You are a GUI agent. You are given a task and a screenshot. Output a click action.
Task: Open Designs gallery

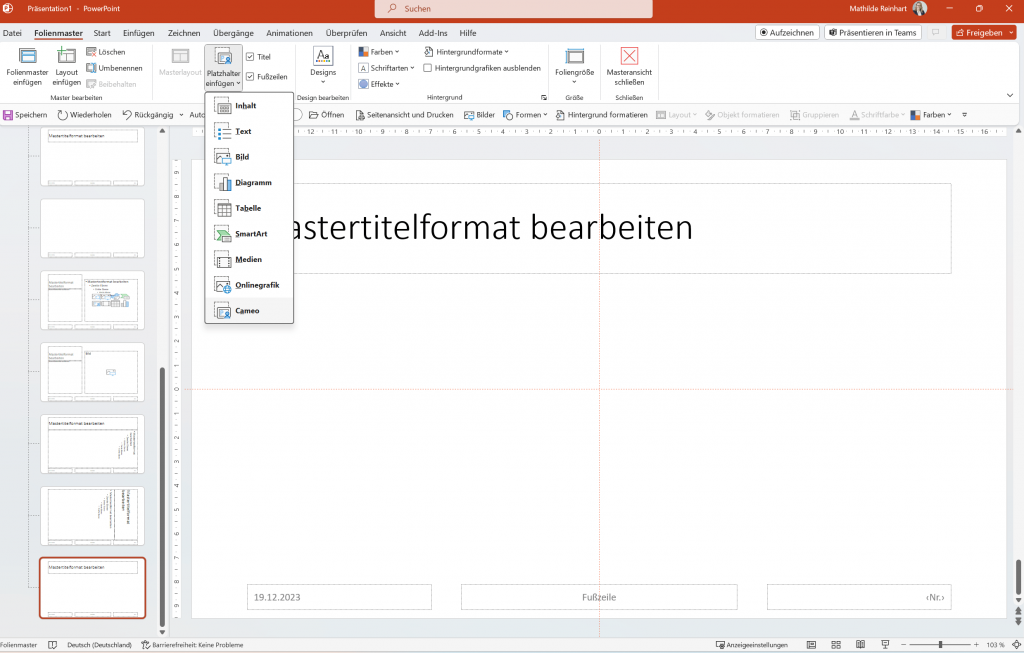tap(323, 65)
